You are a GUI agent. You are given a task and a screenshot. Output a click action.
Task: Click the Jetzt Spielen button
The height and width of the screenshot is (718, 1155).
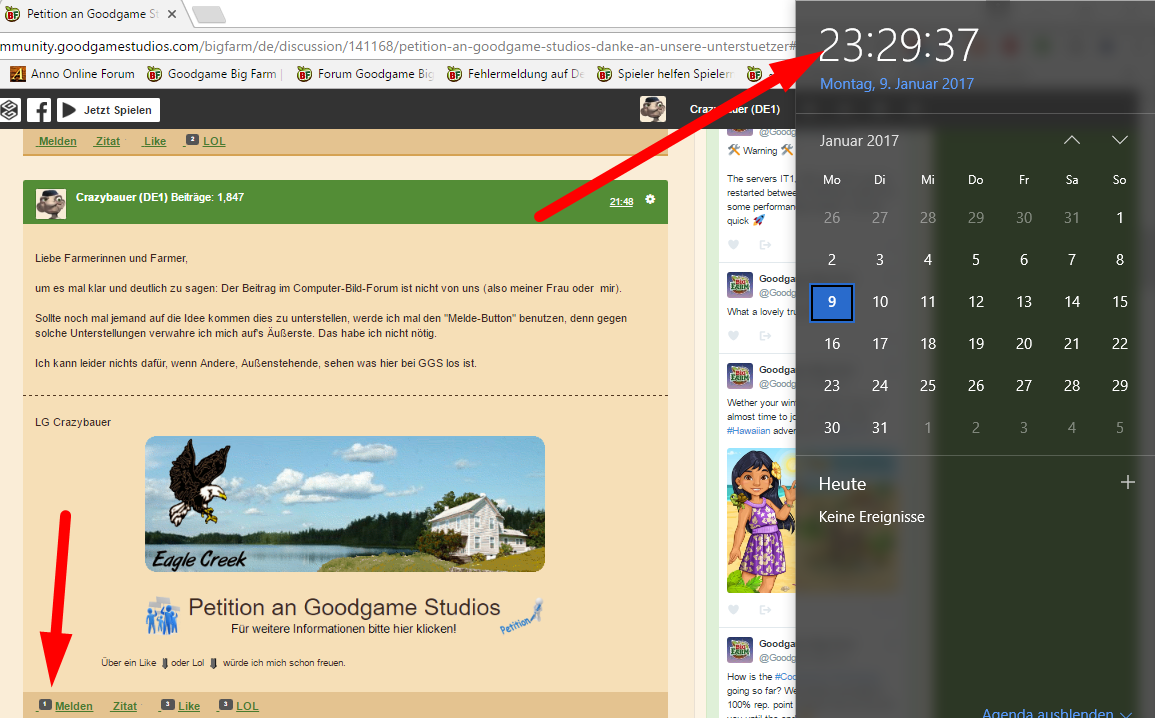108,110
